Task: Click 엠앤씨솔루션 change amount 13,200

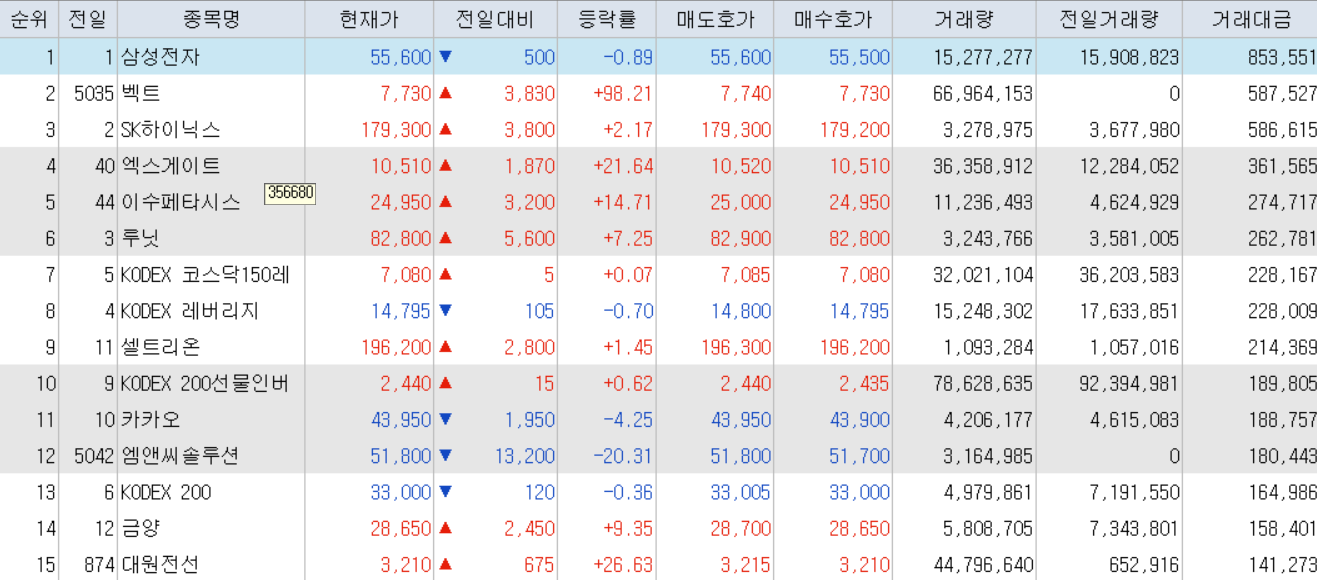Action: pyautogui.click(x=525, y=456)
